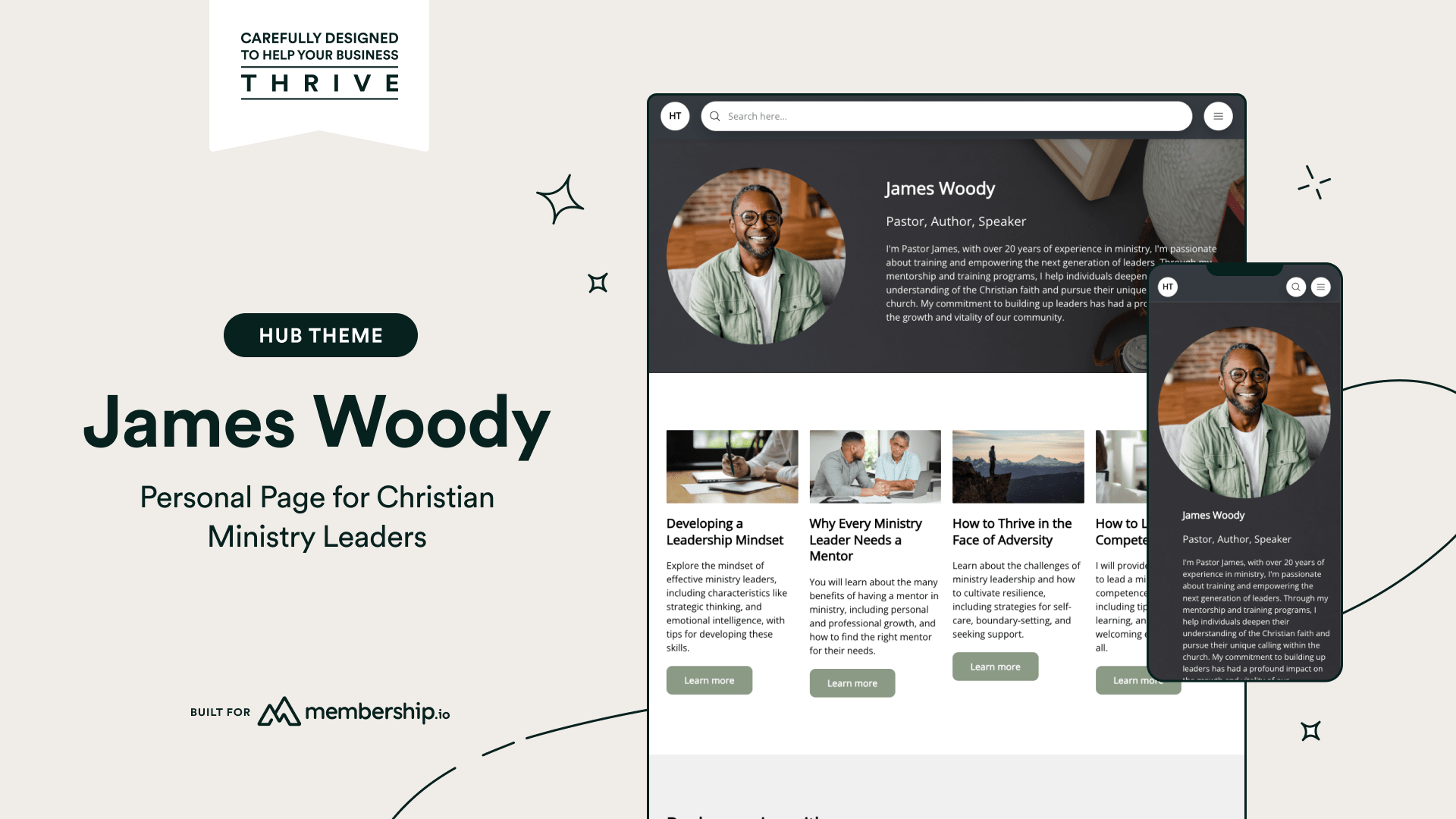Click the search input field in navbar
The height and width of the screenshot is (819, 1456).
coord(945,115)
